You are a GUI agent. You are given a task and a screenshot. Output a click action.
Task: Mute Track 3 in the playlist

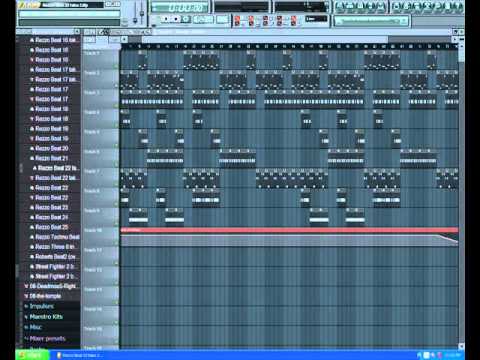point(116,106)
